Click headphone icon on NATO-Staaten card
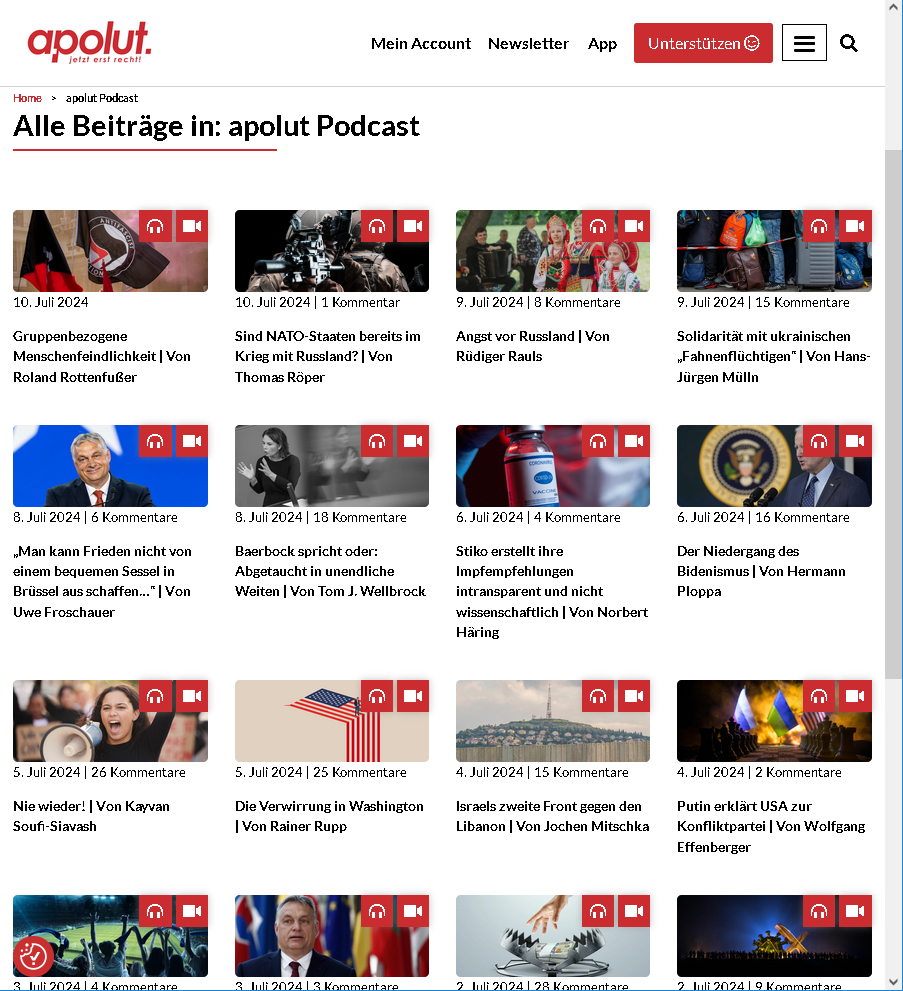Image resolution: width=903 pixels, height=991 pixels. click(377, 226)
